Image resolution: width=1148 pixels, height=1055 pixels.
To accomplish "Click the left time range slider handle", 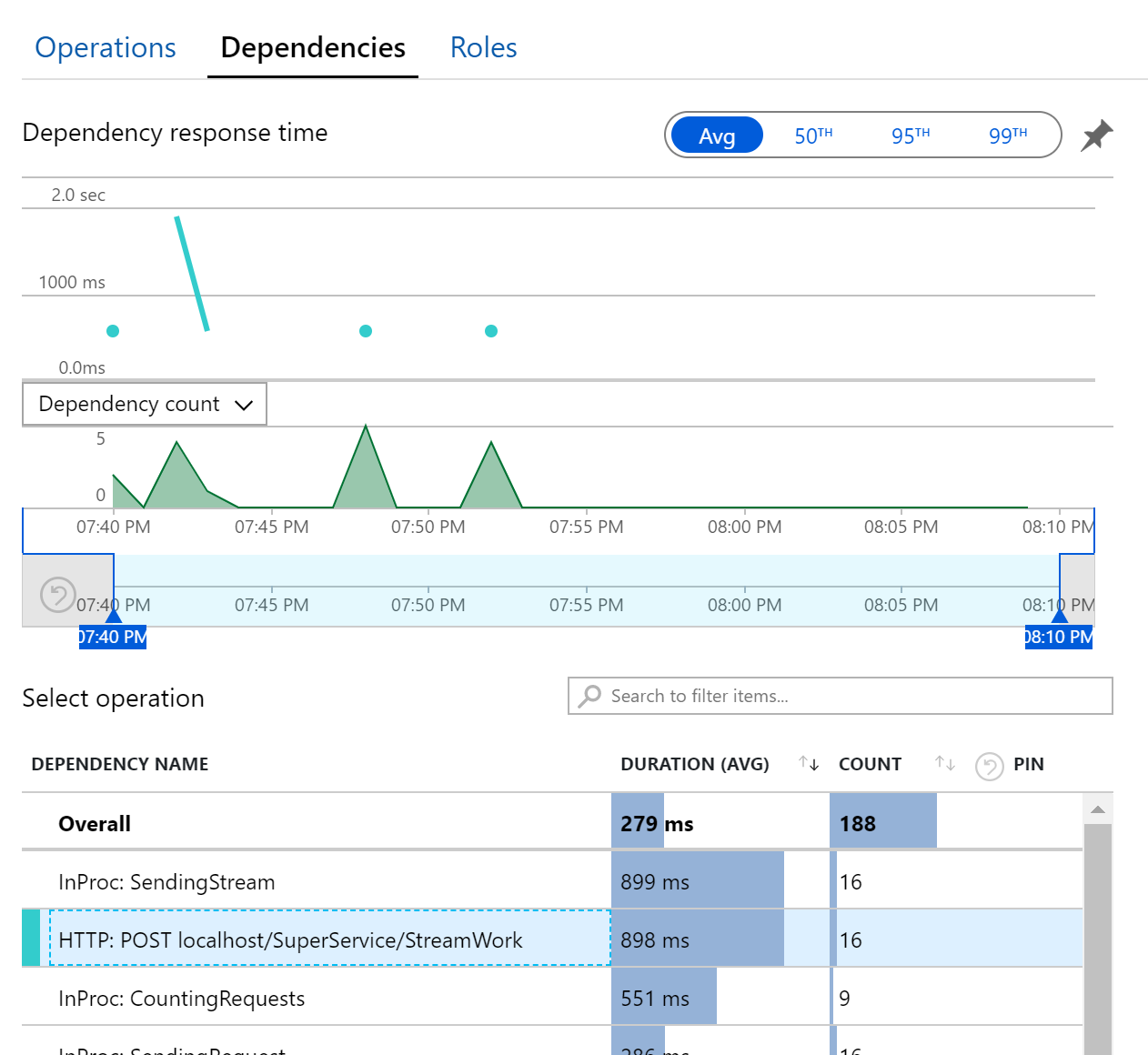I will point(114,615).
